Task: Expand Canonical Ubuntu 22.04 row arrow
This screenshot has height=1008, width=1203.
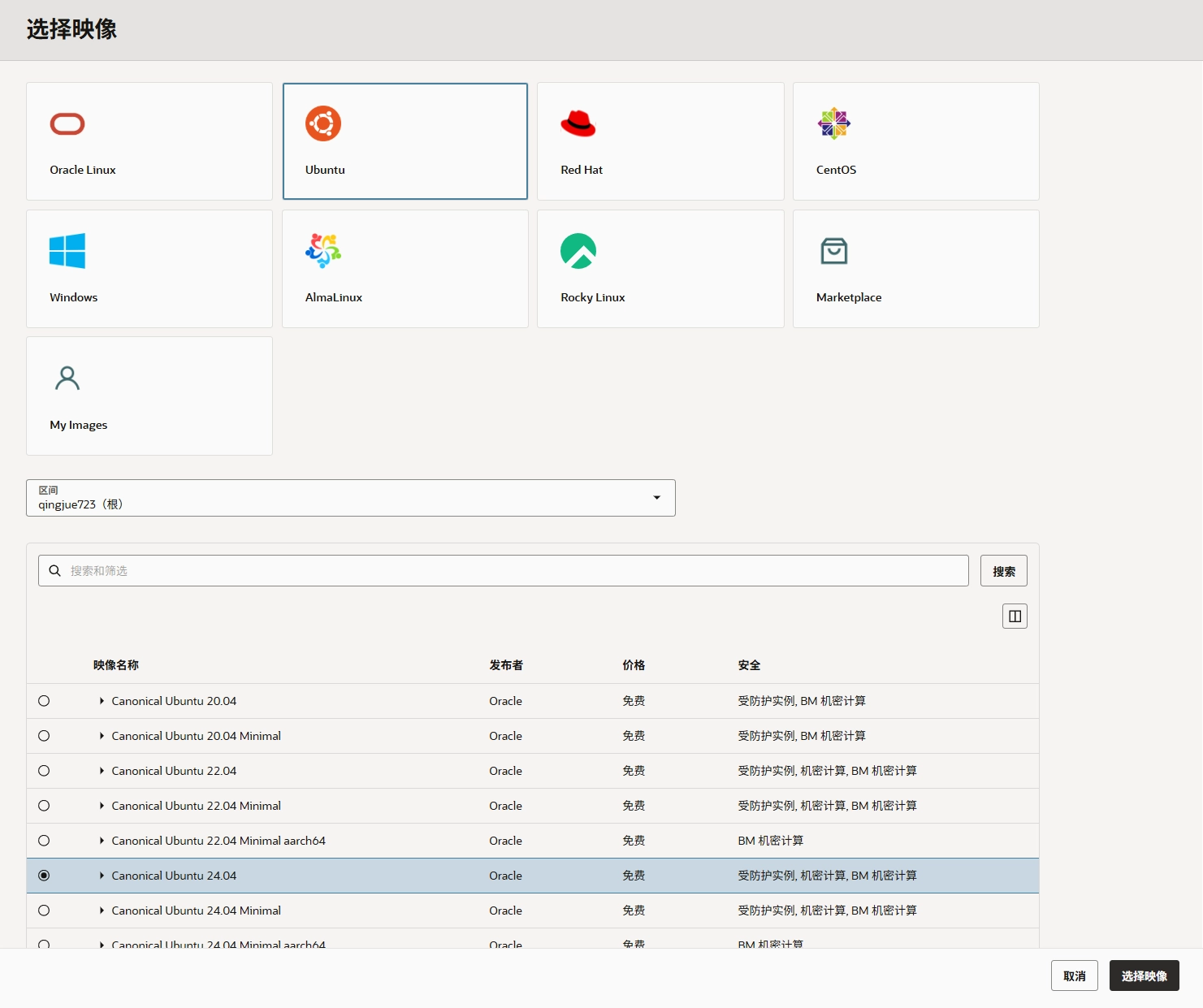Action: (102, 771)
